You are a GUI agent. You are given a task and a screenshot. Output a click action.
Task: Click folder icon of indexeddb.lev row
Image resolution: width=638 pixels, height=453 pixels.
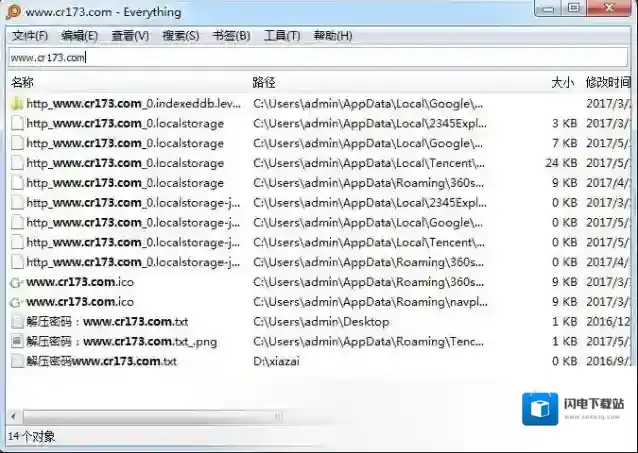coord(17,104)
